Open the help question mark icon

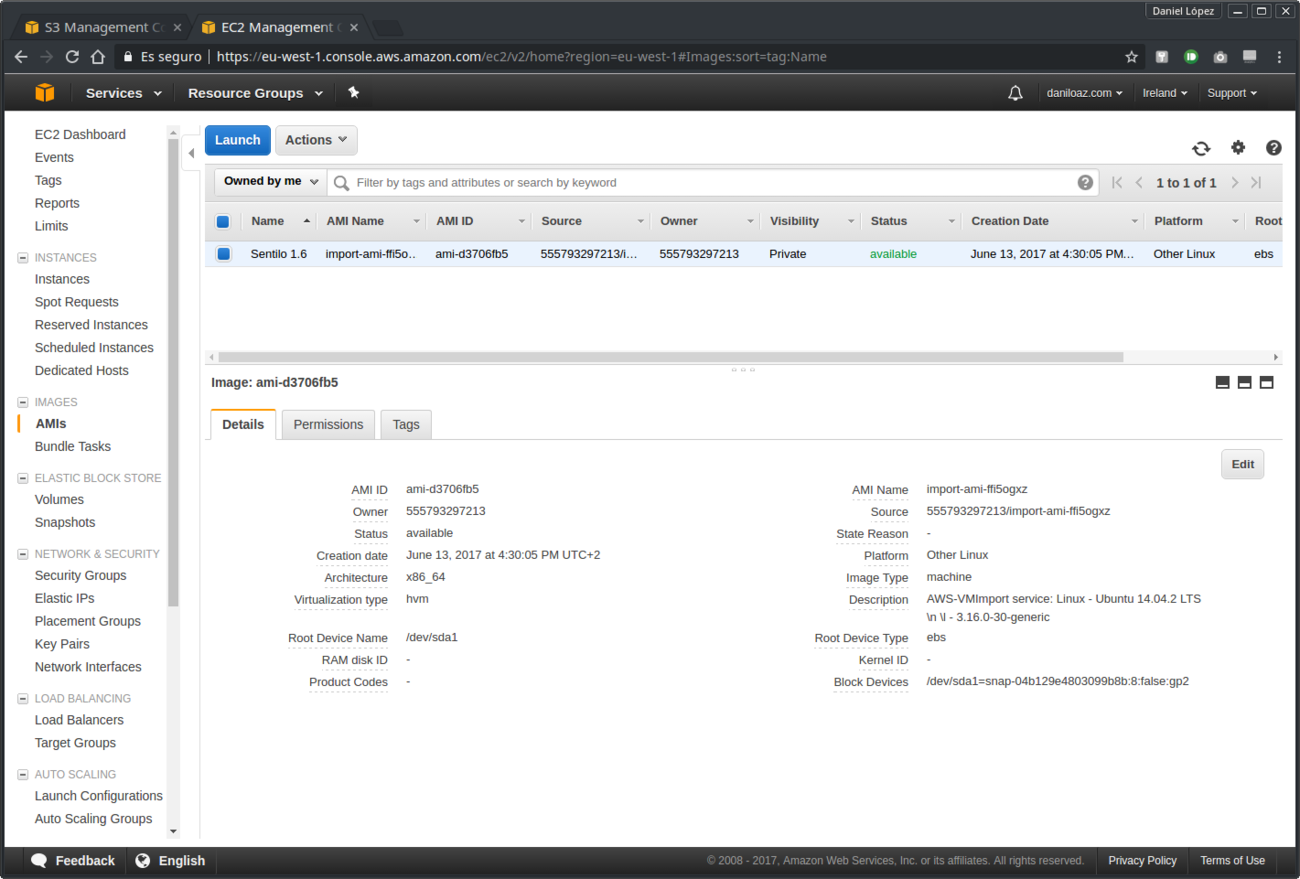click(x=1273, y=148)
